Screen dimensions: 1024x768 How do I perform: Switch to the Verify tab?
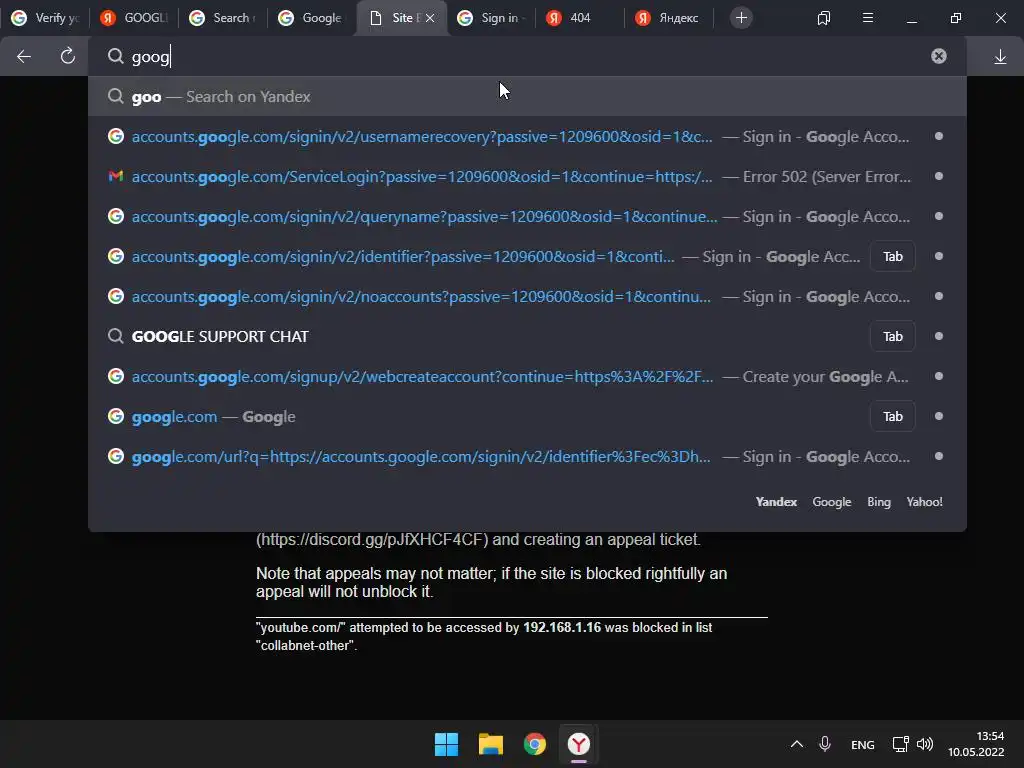pos(44,18)
